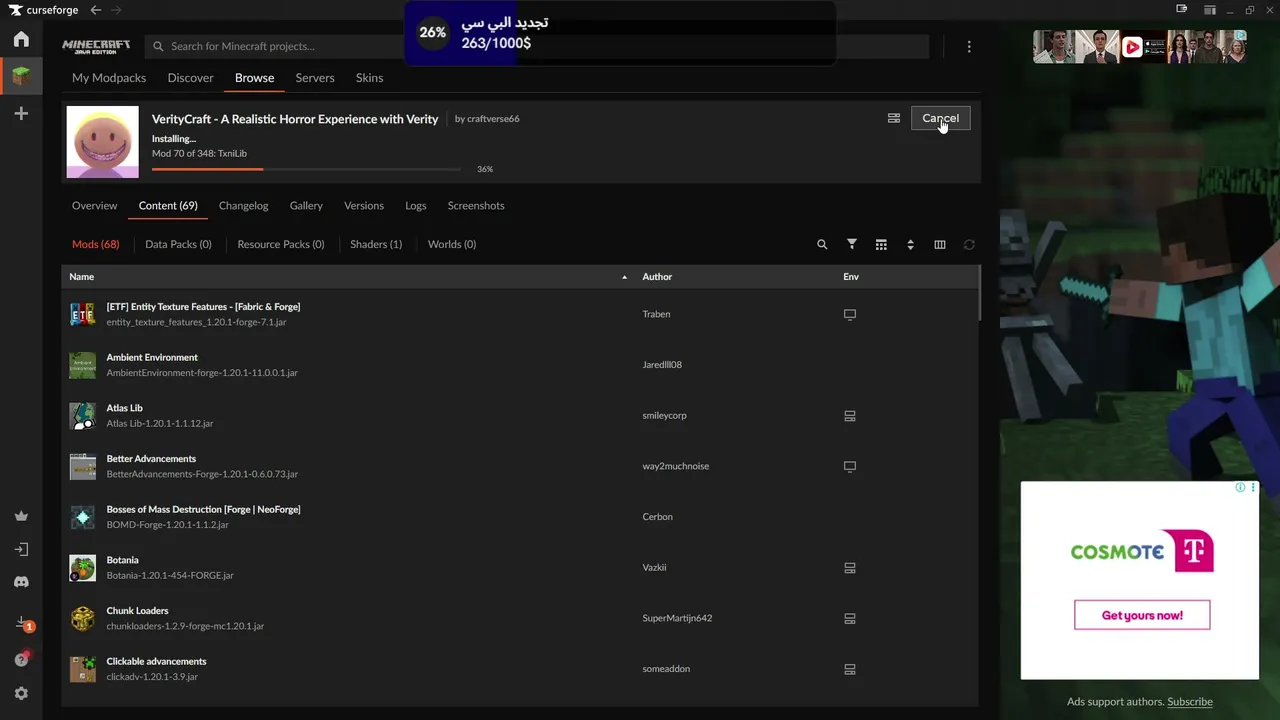This screenshot has height=720, width=1280.
Task: Filter to Data Packs (0)
Action: click(178, 244)
